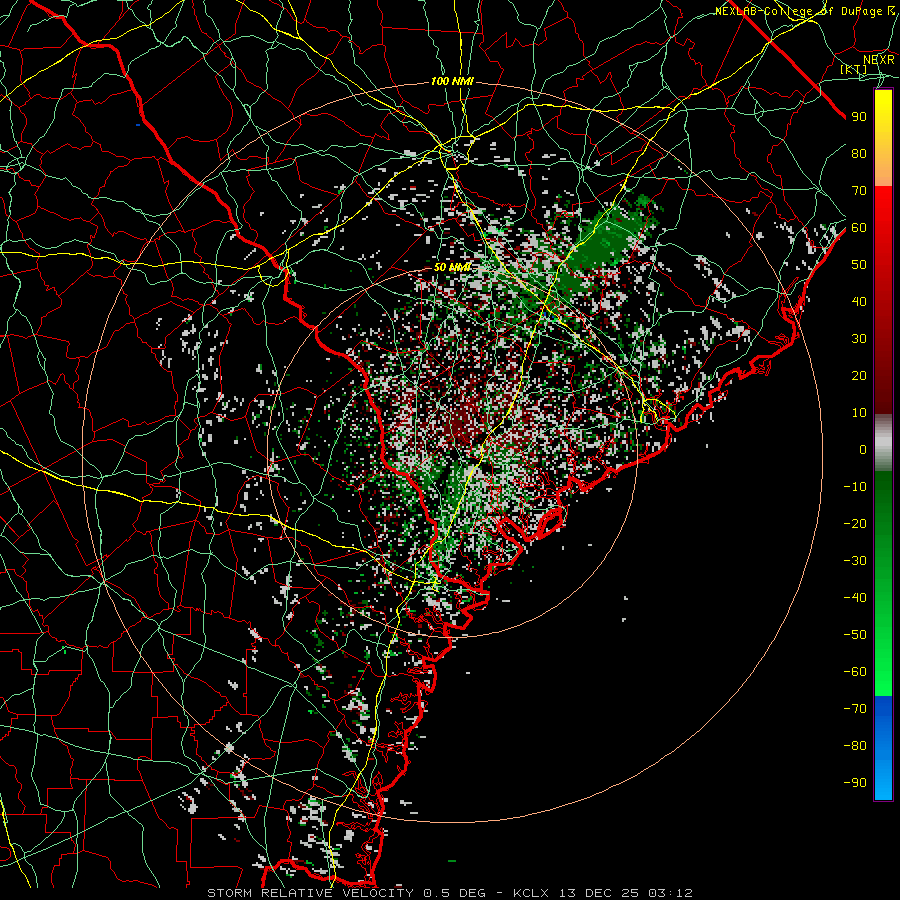Click the positive 90 scale value

pyautogui.click(x=859, y=117)
